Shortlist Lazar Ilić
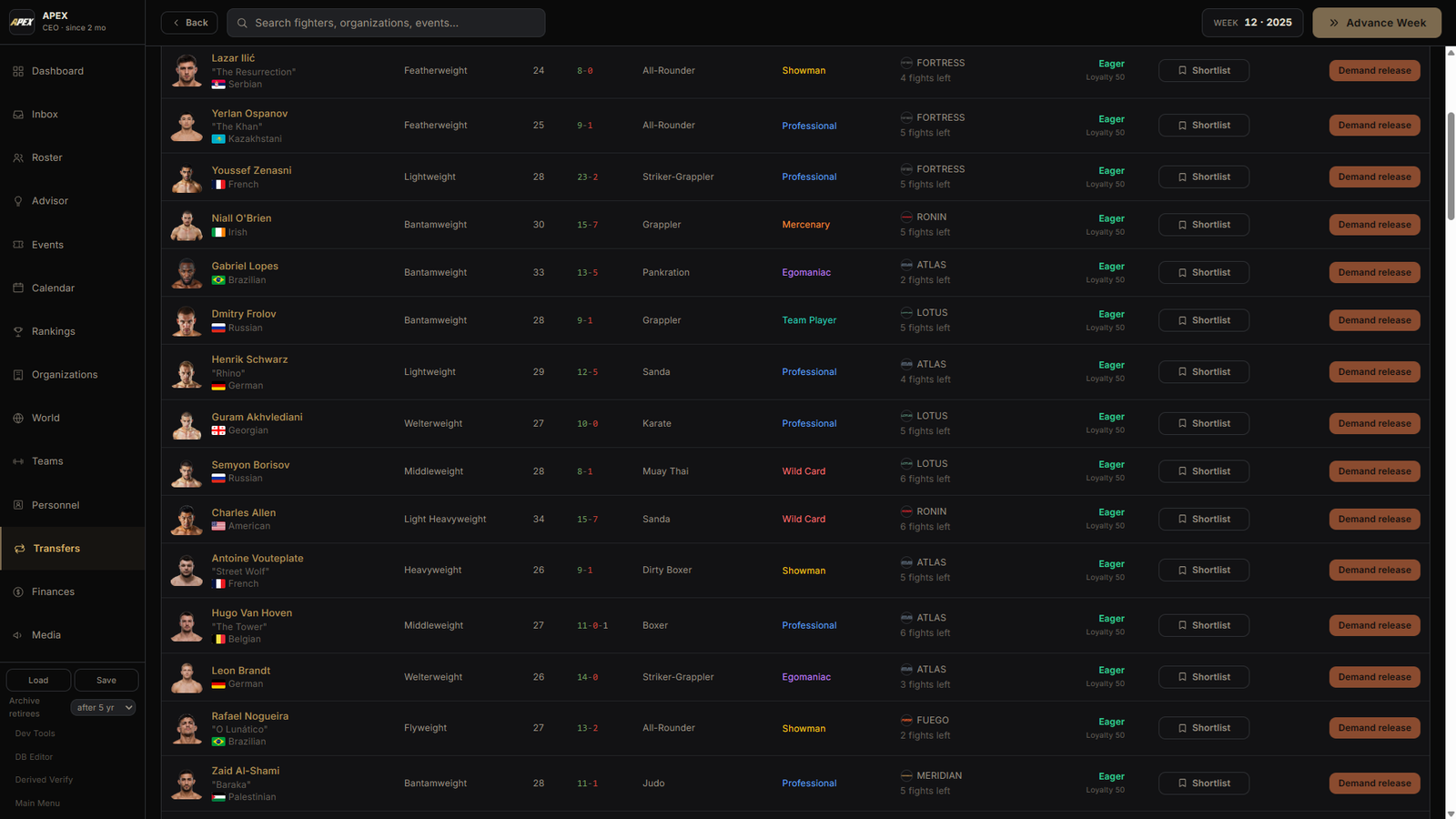 point(1203,70)
